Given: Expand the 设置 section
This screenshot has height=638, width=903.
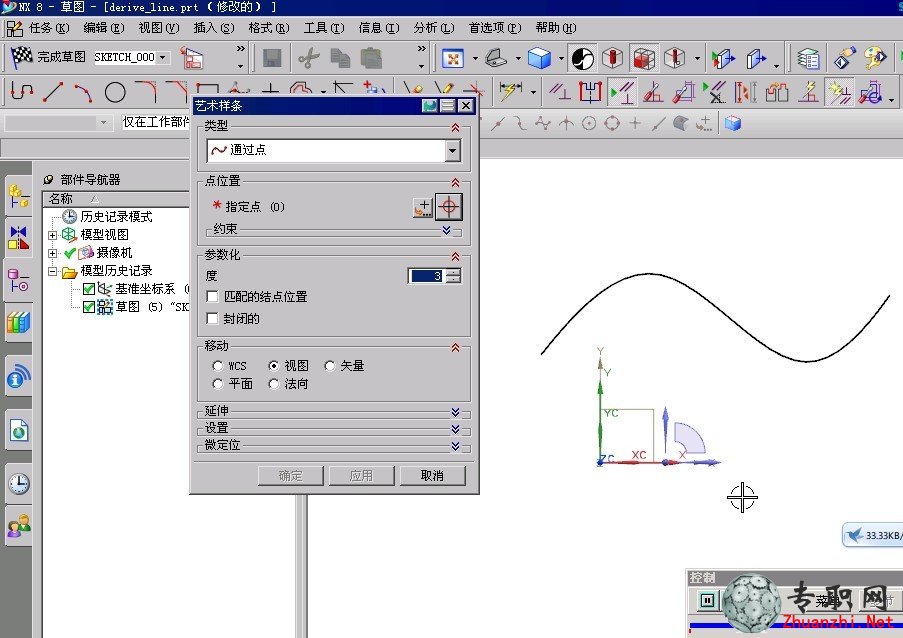Looking at the screenshot, I should pos(456,429).
